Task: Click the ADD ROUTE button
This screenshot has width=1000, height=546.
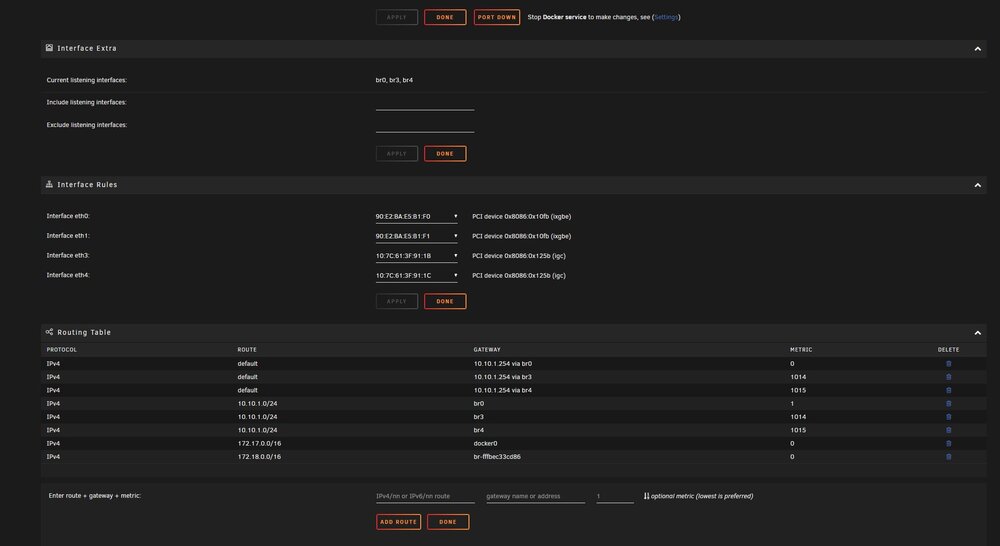Action: (399, 522)
